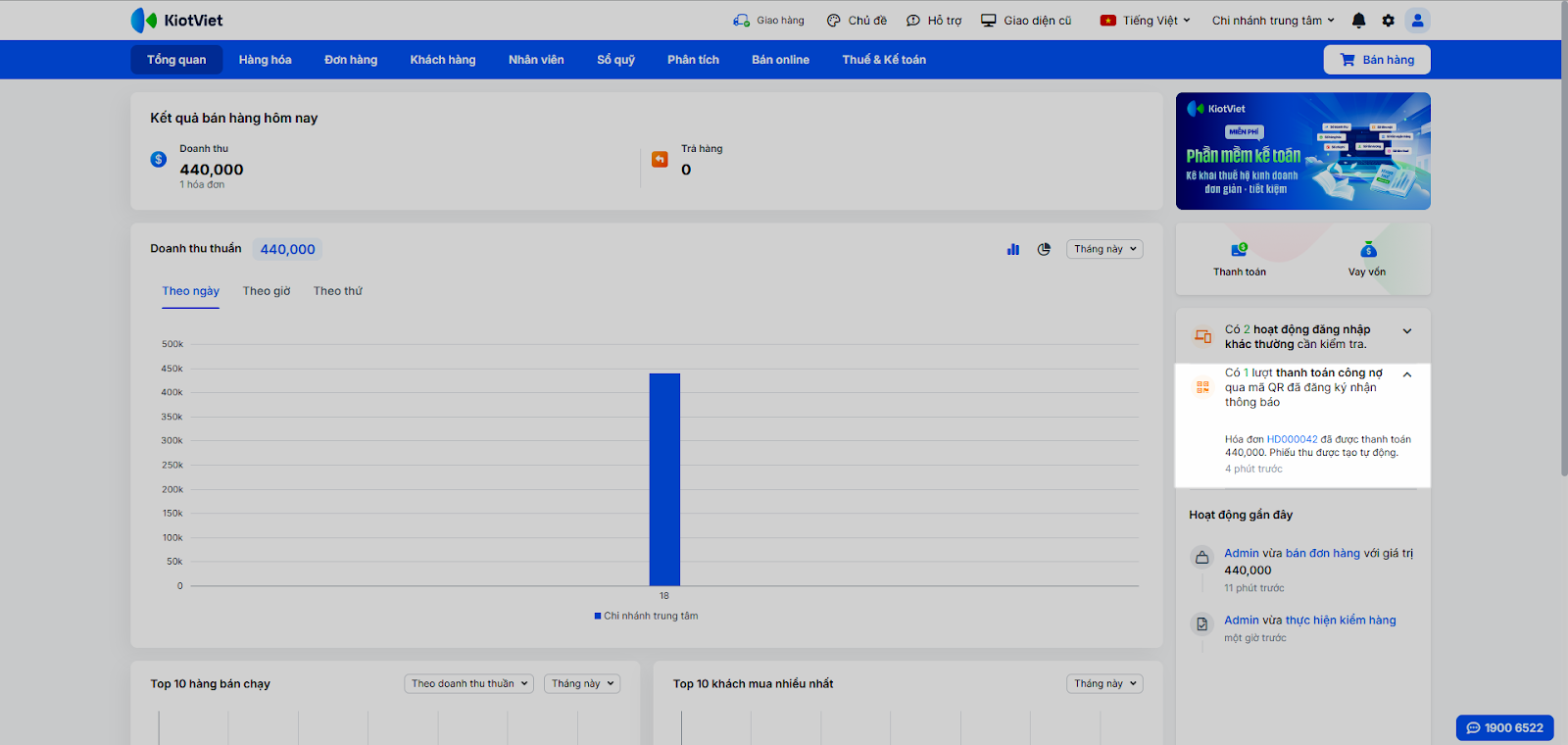Select the Theo thứ tab

338,291
